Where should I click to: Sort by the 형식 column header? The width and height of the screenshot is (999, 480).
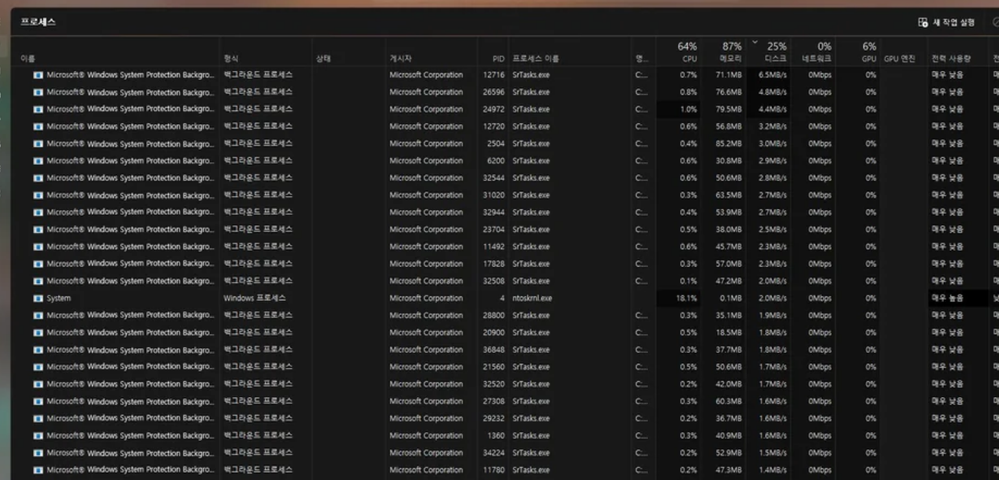click(x=231, y=59)
